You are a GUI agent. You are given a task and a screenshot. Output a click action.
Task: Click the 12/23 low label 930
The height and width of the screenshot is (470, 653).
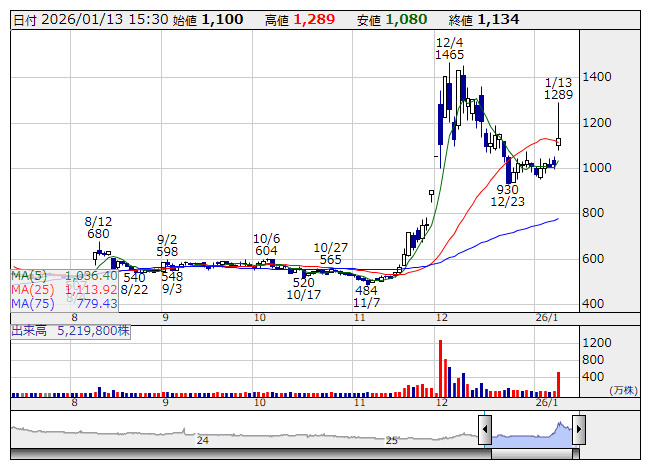tap(507, 189)
